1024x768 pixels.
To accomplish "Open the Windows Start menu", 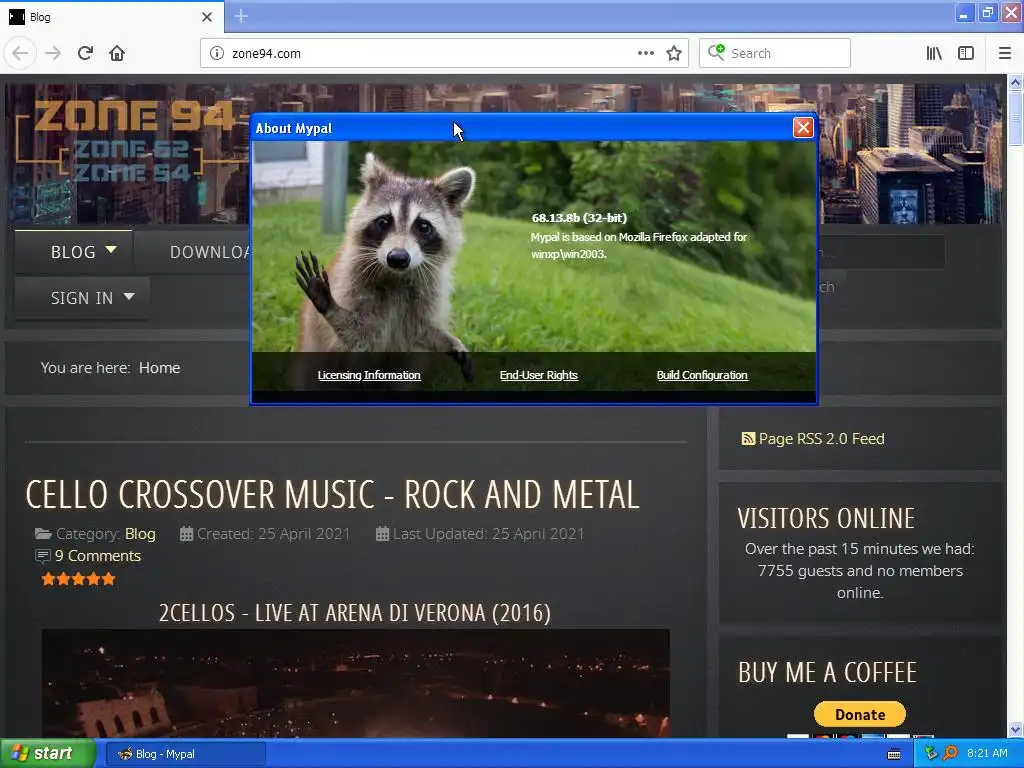I will click(x=48, y=754).
